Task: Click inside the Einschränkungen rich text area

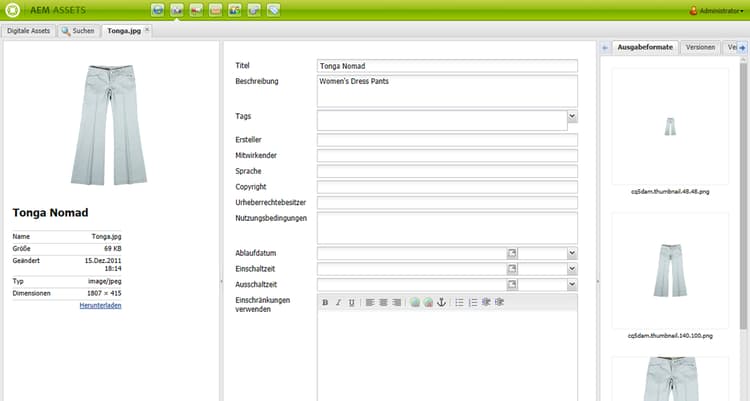Action: point(447,356)
